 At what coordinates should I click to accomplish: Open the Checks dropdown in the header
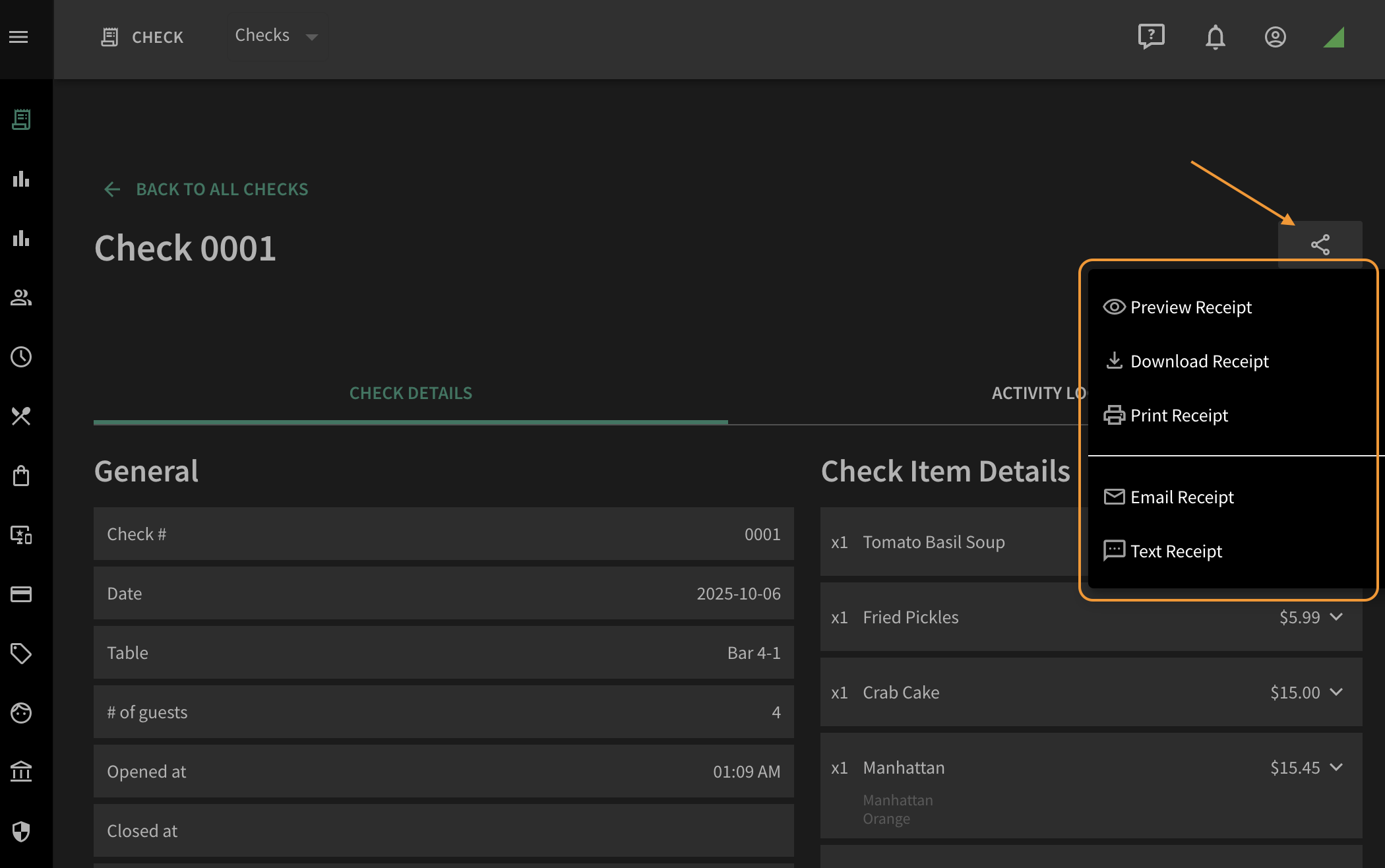click(x=277, y=36)
